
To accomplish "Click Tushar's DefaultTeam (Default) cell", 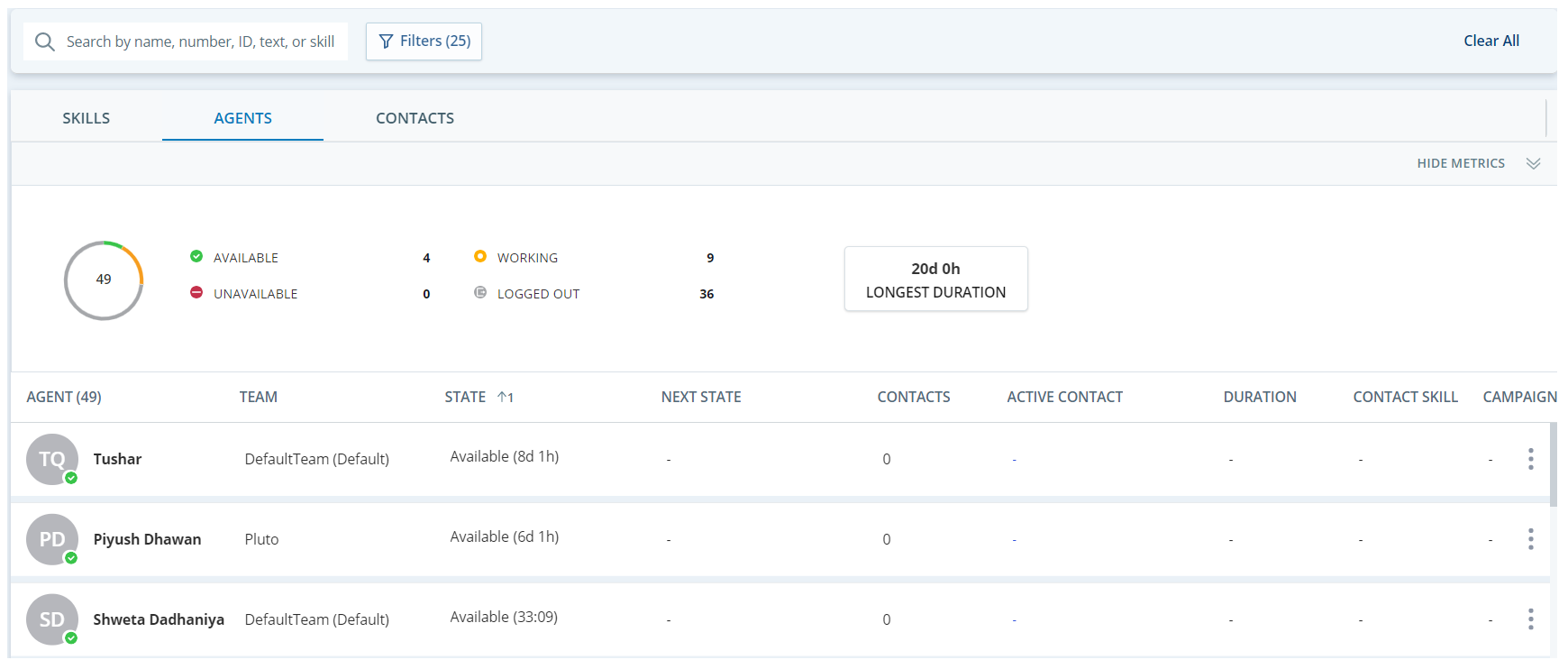I will click(x=317, y=459).
